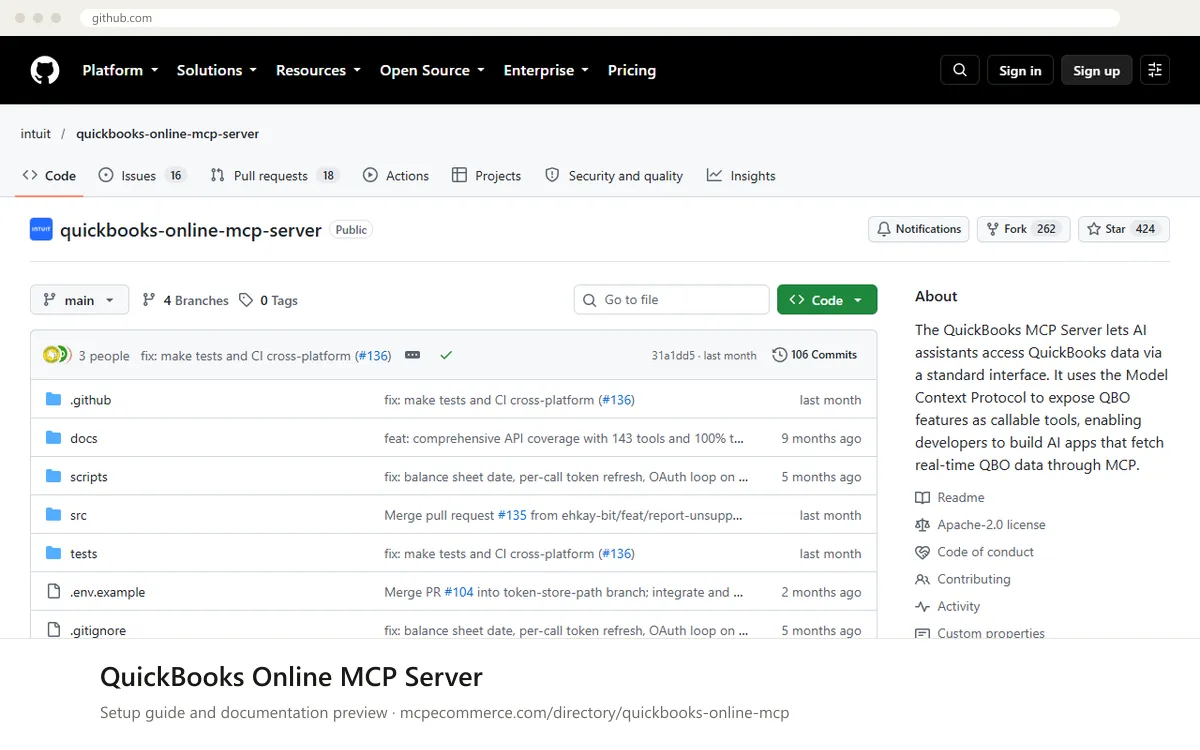
Task: Click the browser address bar
Action: click(x=600, y=18)
